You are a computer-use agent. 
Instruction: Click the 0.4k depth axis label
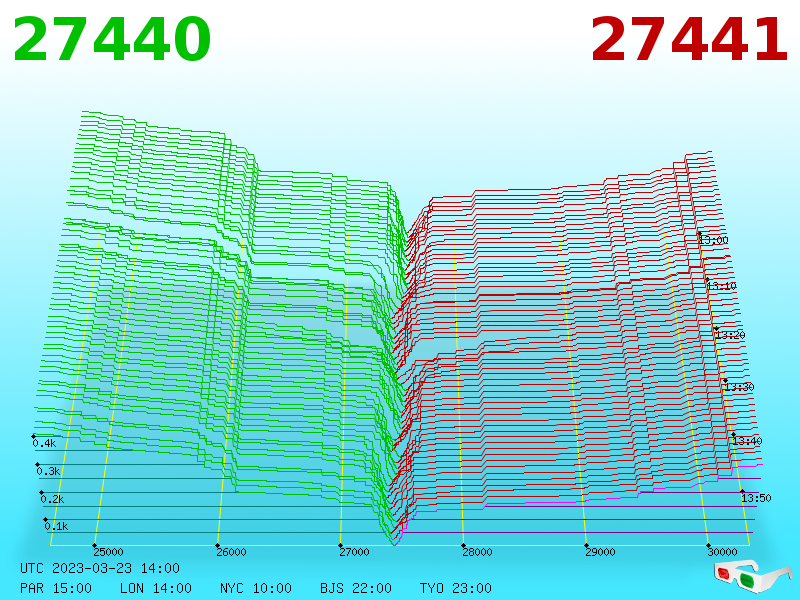coord(44,443)
